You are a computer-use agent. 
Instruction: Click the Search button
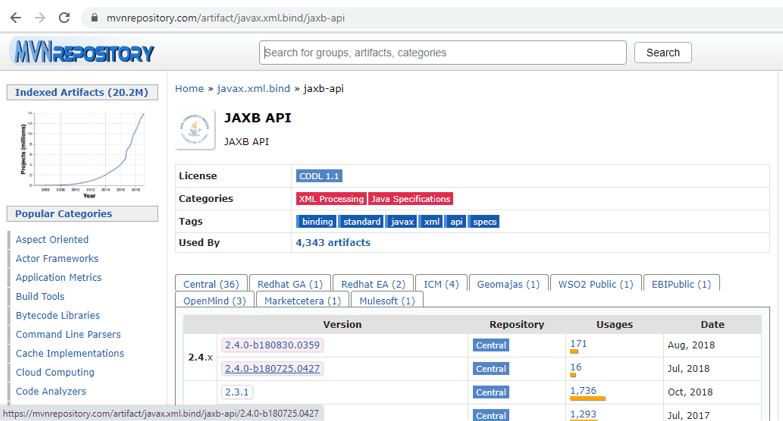[663, 52]
